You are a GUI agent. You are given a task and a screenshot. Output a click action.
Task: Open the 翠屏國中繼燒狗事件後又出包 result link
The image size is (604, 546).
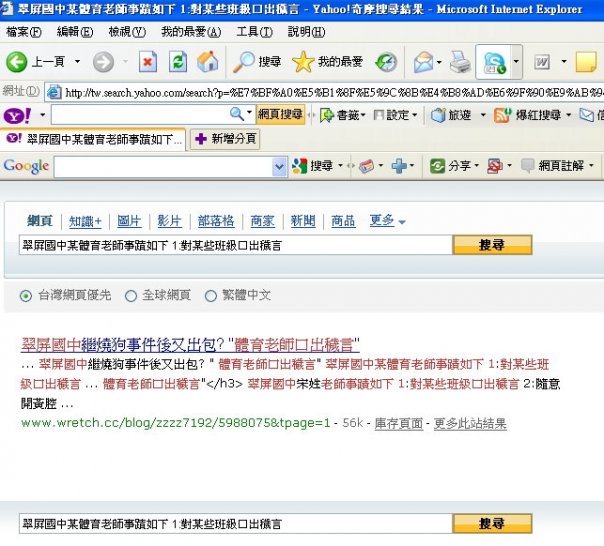click(190, 344)
